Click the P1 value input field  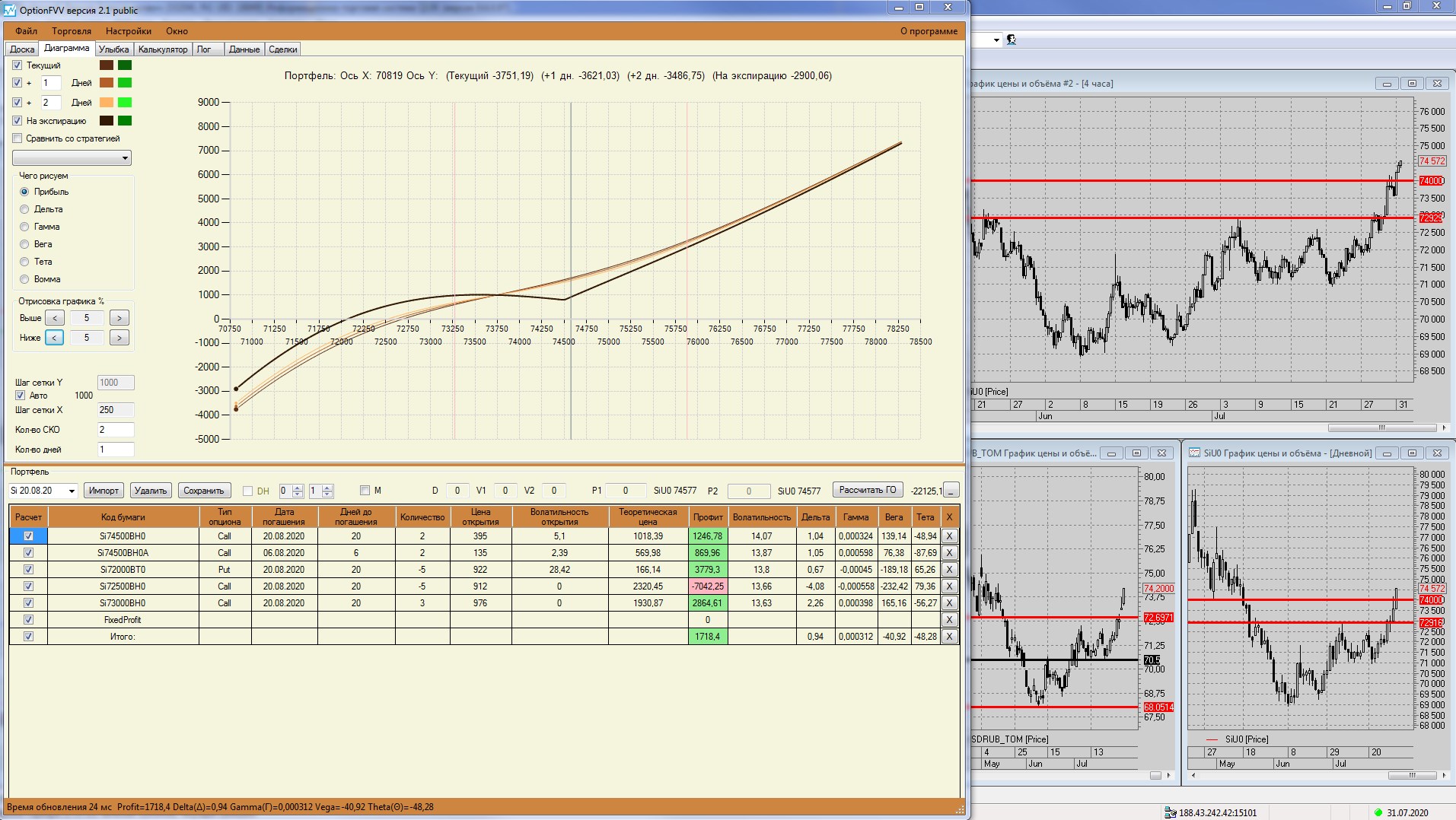[626, 491]
